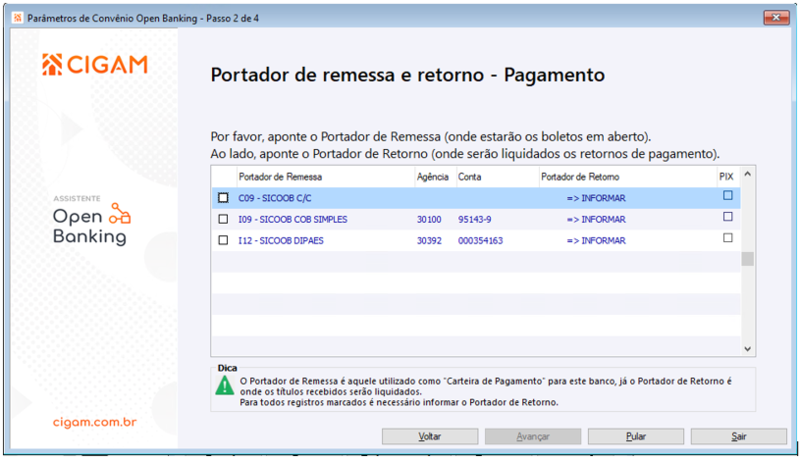Image resolution: width=800 pixels, height=459 pixels.
Task: Click the Pular button
Action: 636,437
